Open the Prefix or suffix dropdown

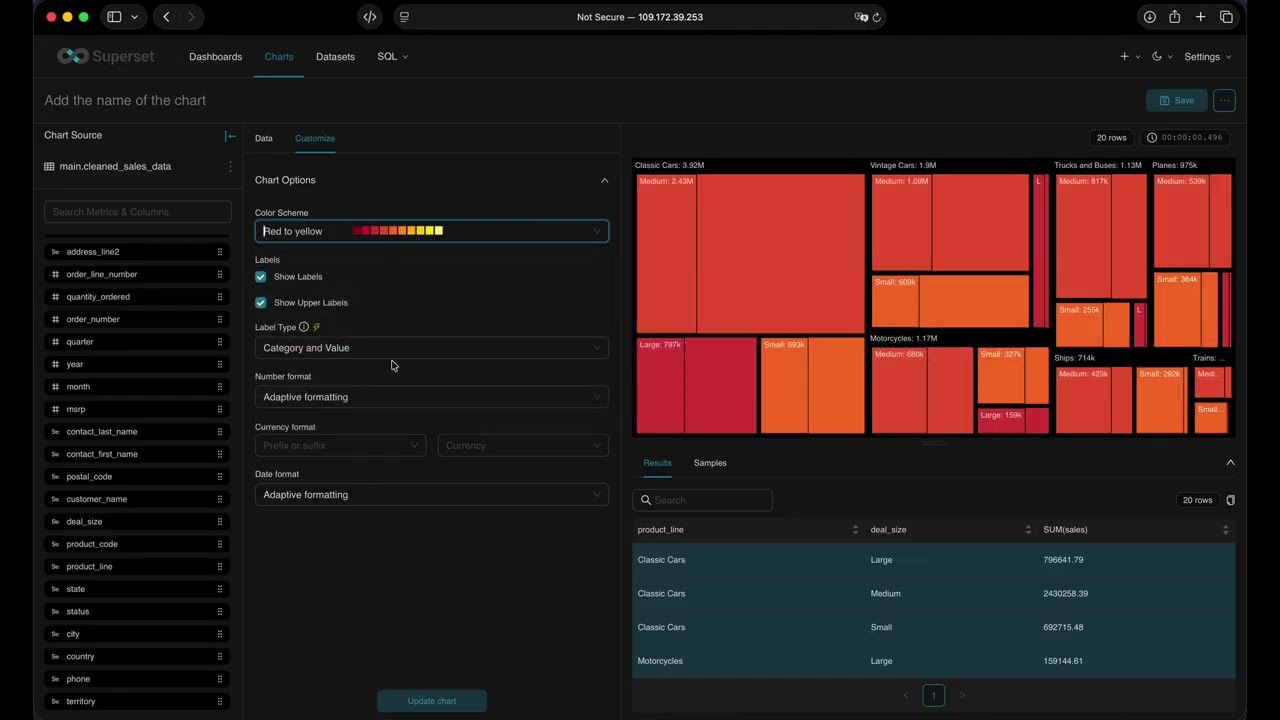340,446
